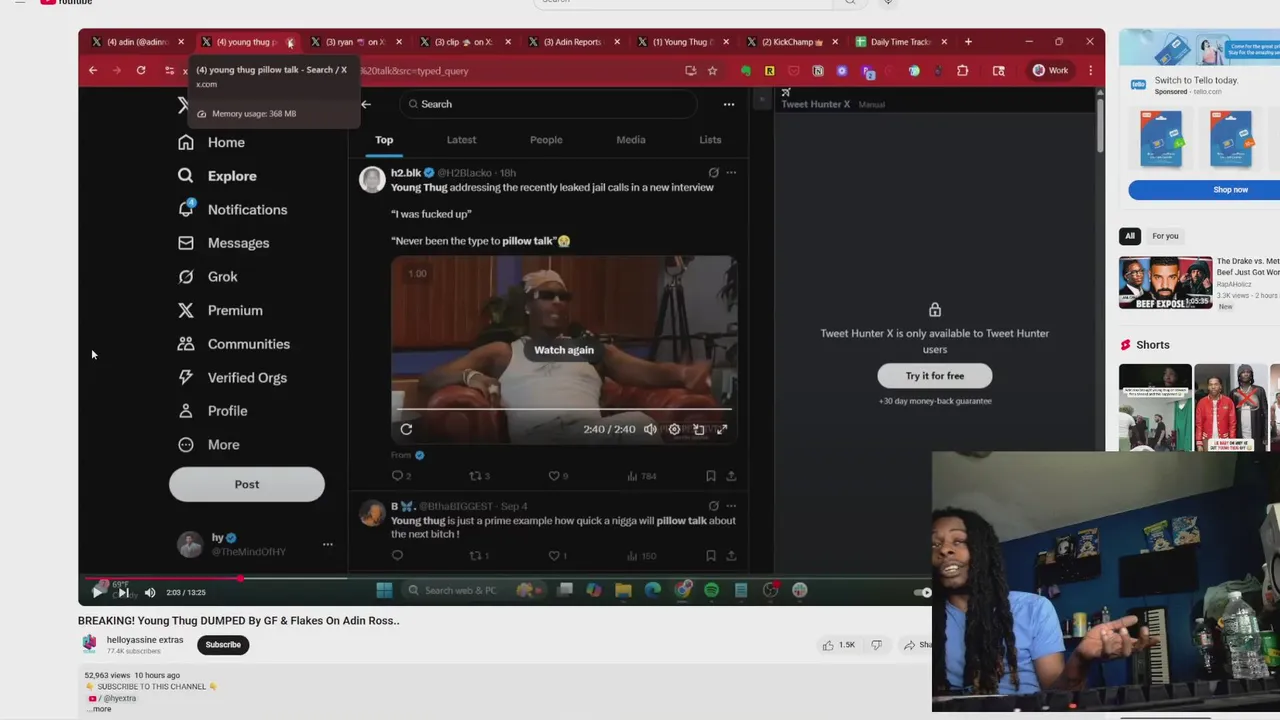Click the h2.blk profile avatar
The width and height of the screenshot is (1280, 720).
pyautogui.click(x=372, y=179)
